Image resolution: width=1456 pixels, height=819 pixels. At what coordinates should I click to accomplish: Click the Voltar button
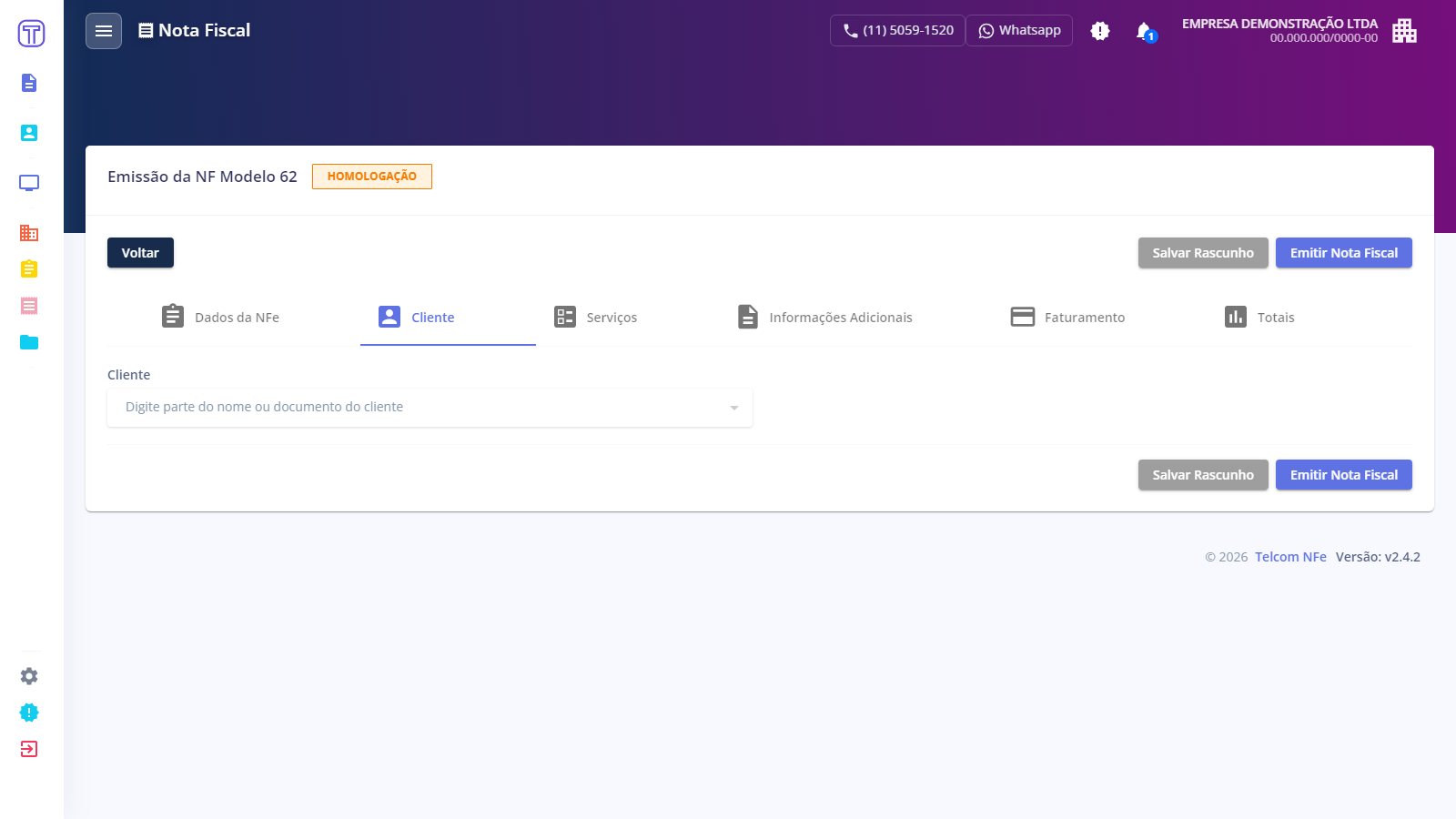pyautogui.click(x=140, y=253)
